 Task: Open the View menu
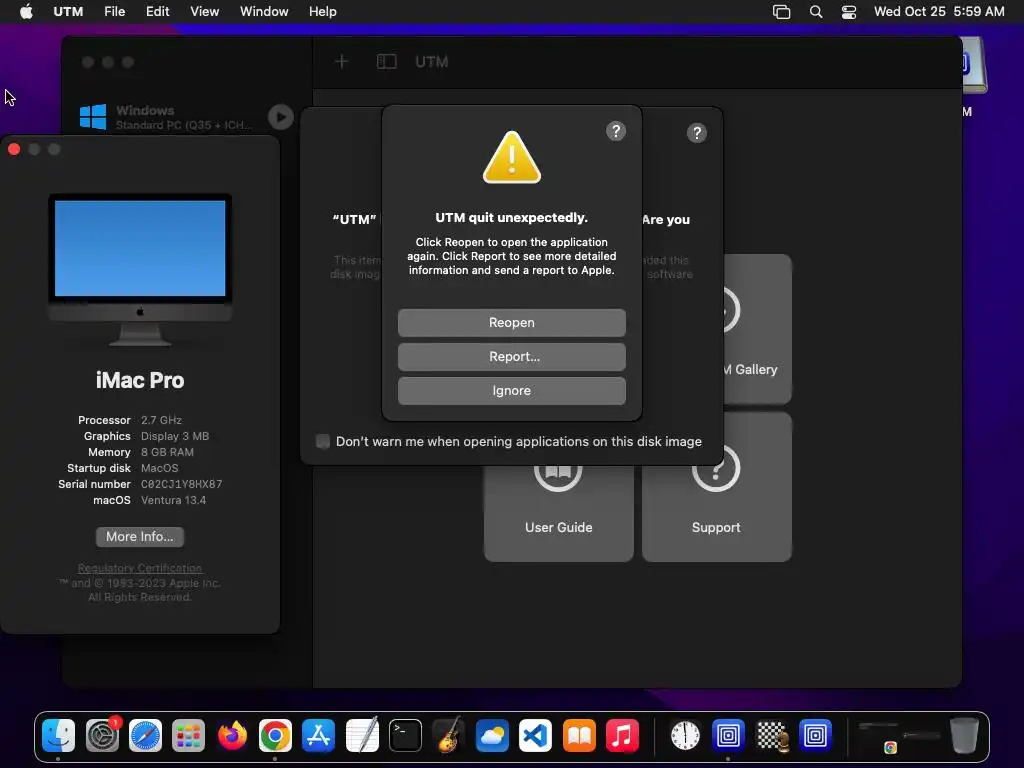(204, 11)
